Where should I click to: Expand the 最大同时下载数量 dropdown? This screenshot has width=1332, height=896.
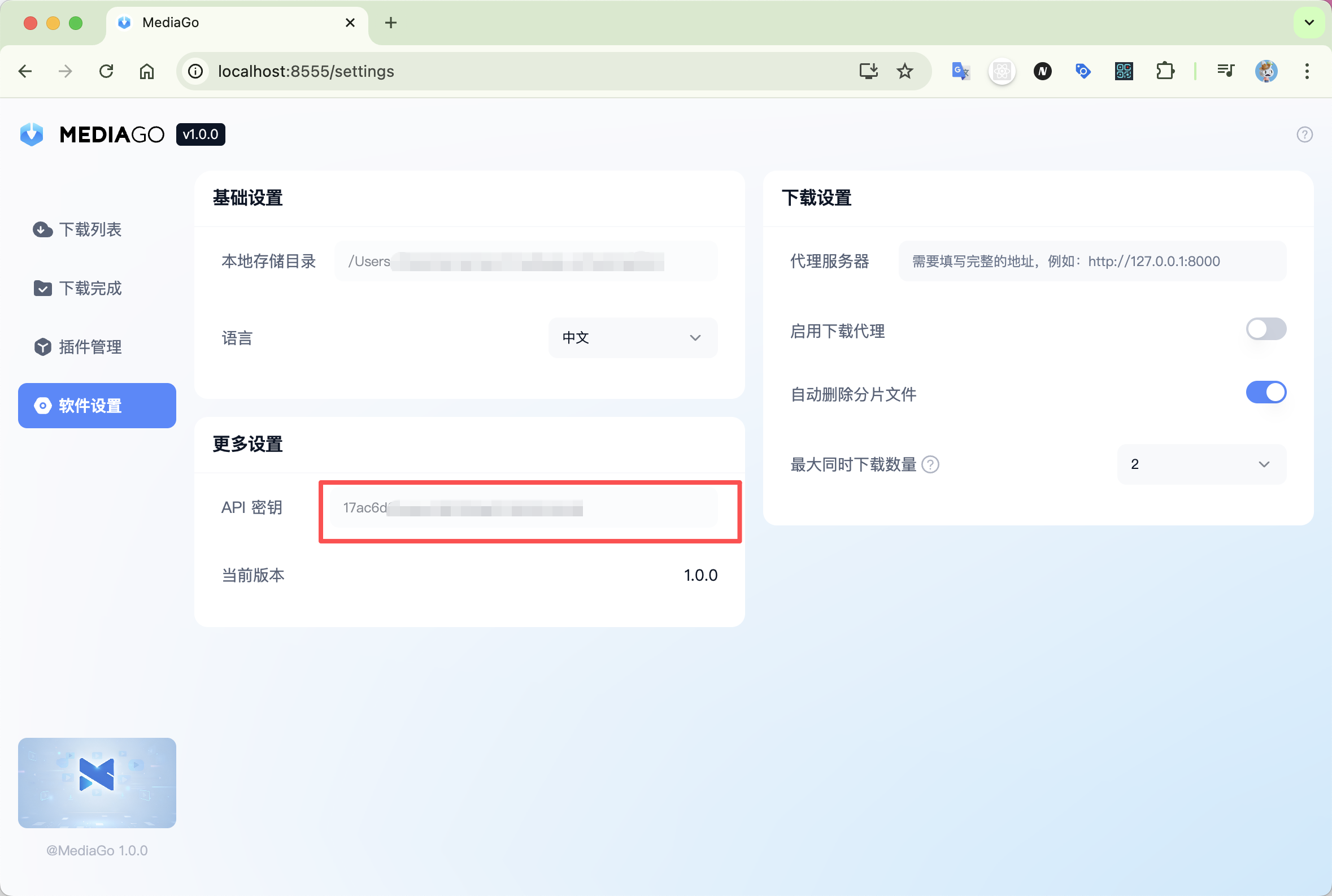pyautogui.click(x=1201, y=464)
